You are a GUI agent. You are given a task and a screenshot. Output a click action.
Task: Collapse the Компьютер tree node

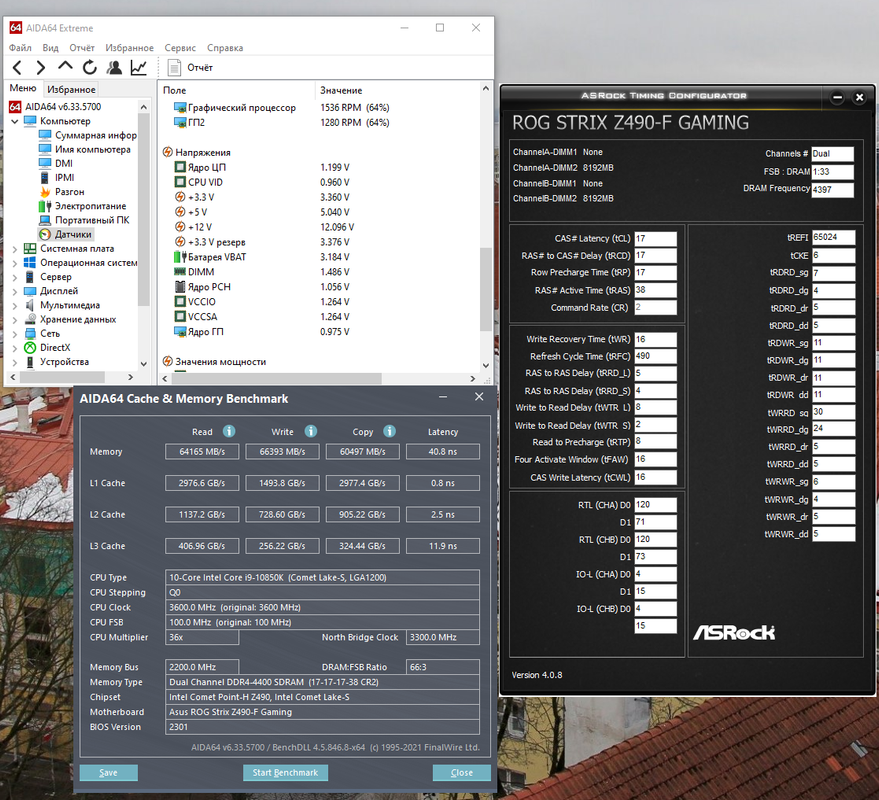pyautogui.click(x=15, y=121)
